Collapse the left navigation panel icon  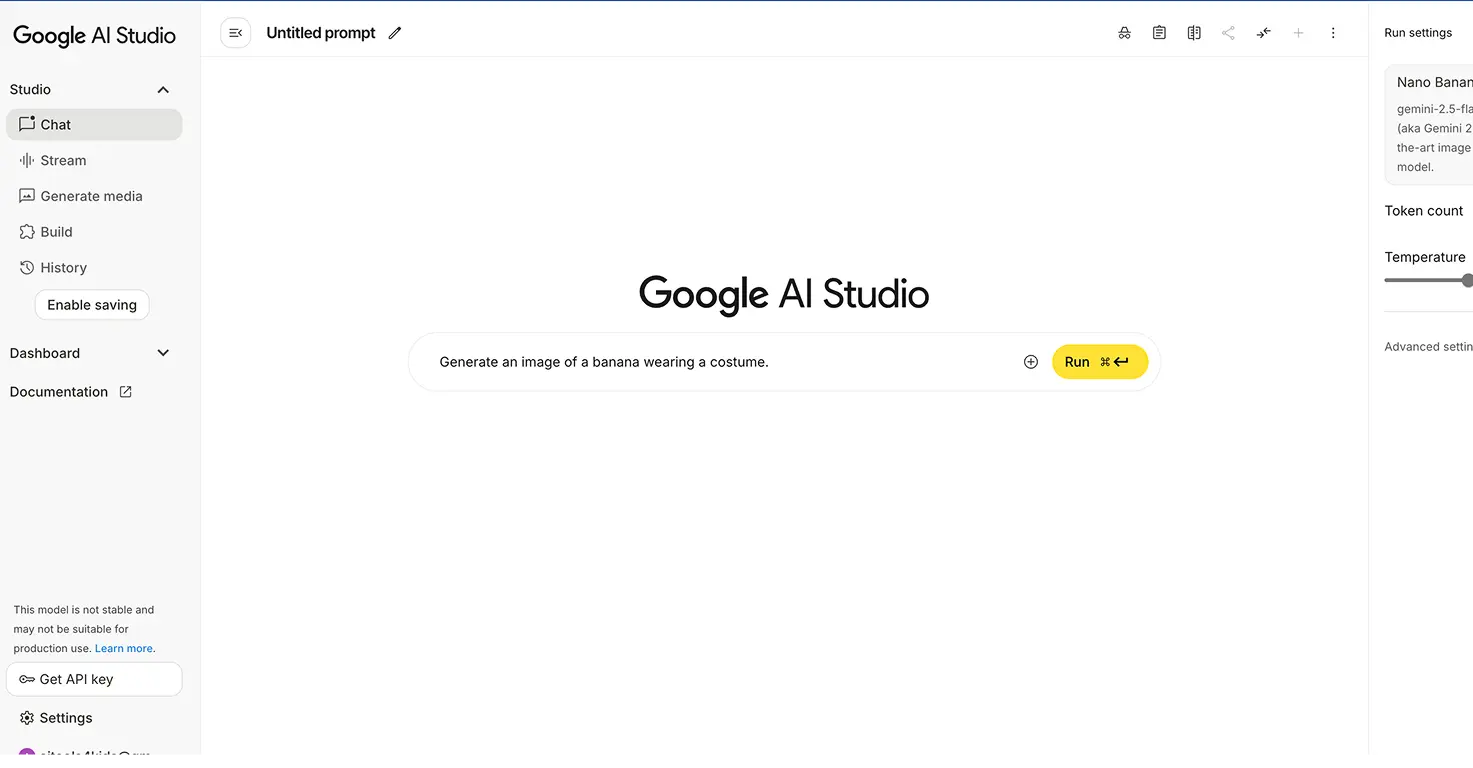pos(236,33)
